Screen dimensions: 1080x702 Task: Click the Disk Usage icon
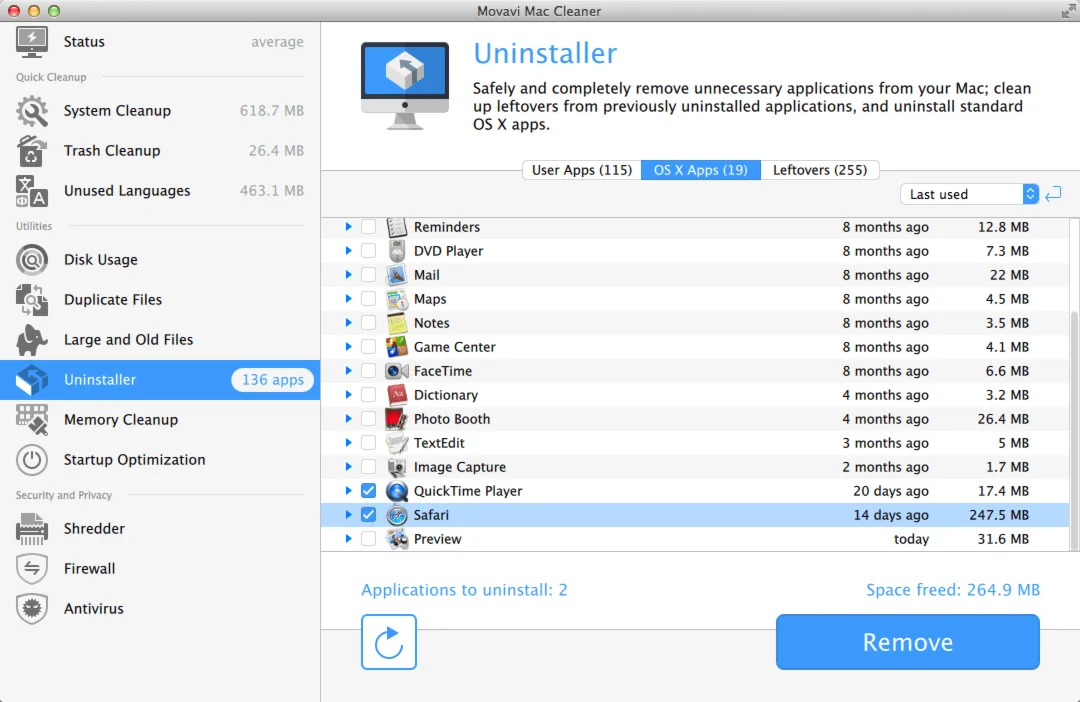coord(32,260)
